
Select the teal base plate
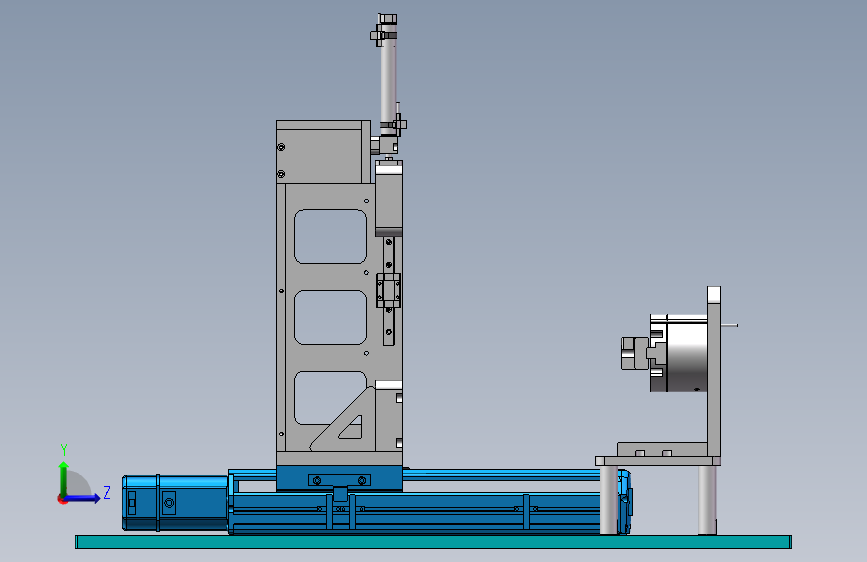tap(433, 542)
